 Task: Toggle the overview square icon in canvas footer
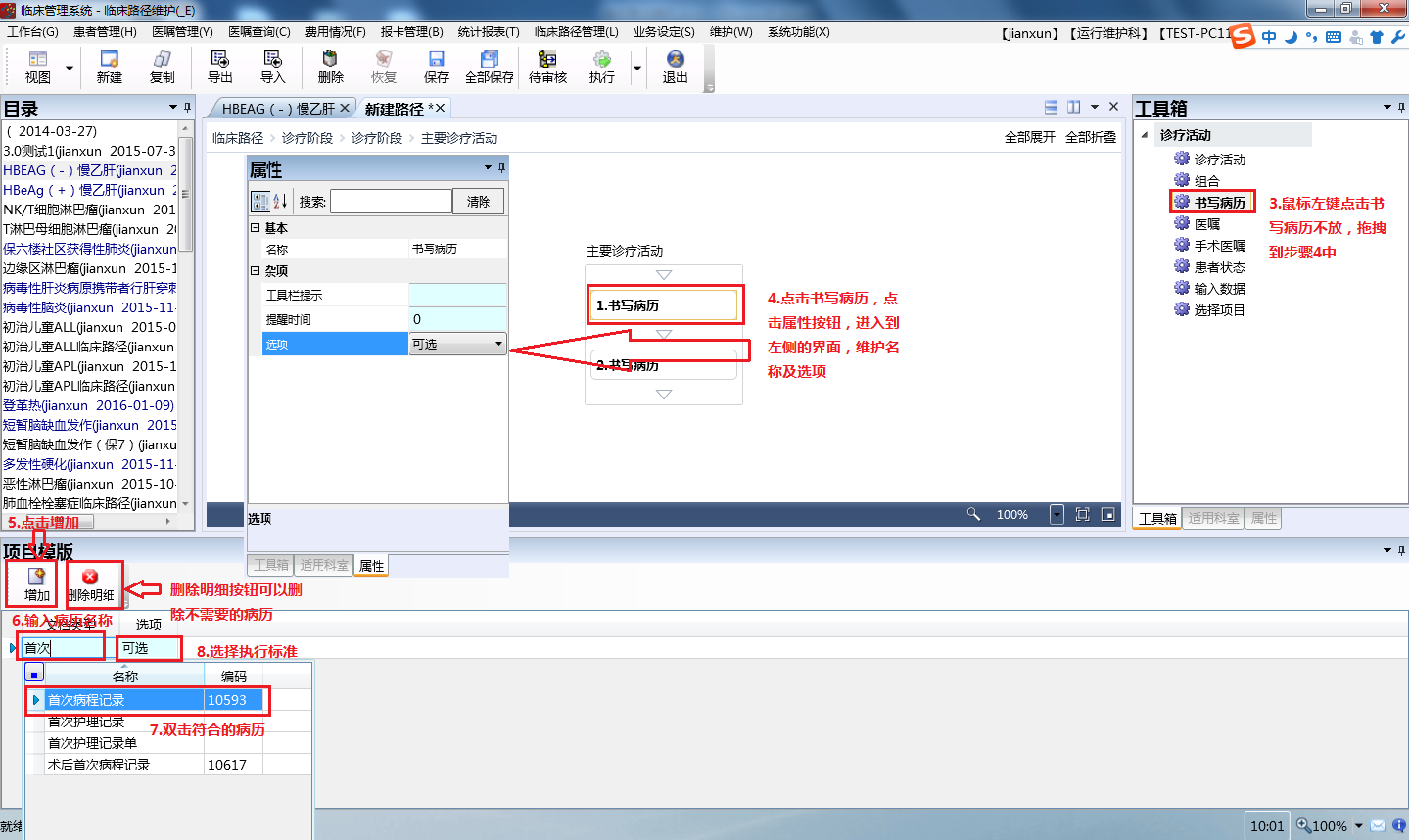pyautogui.click(x=1108, y=514)
